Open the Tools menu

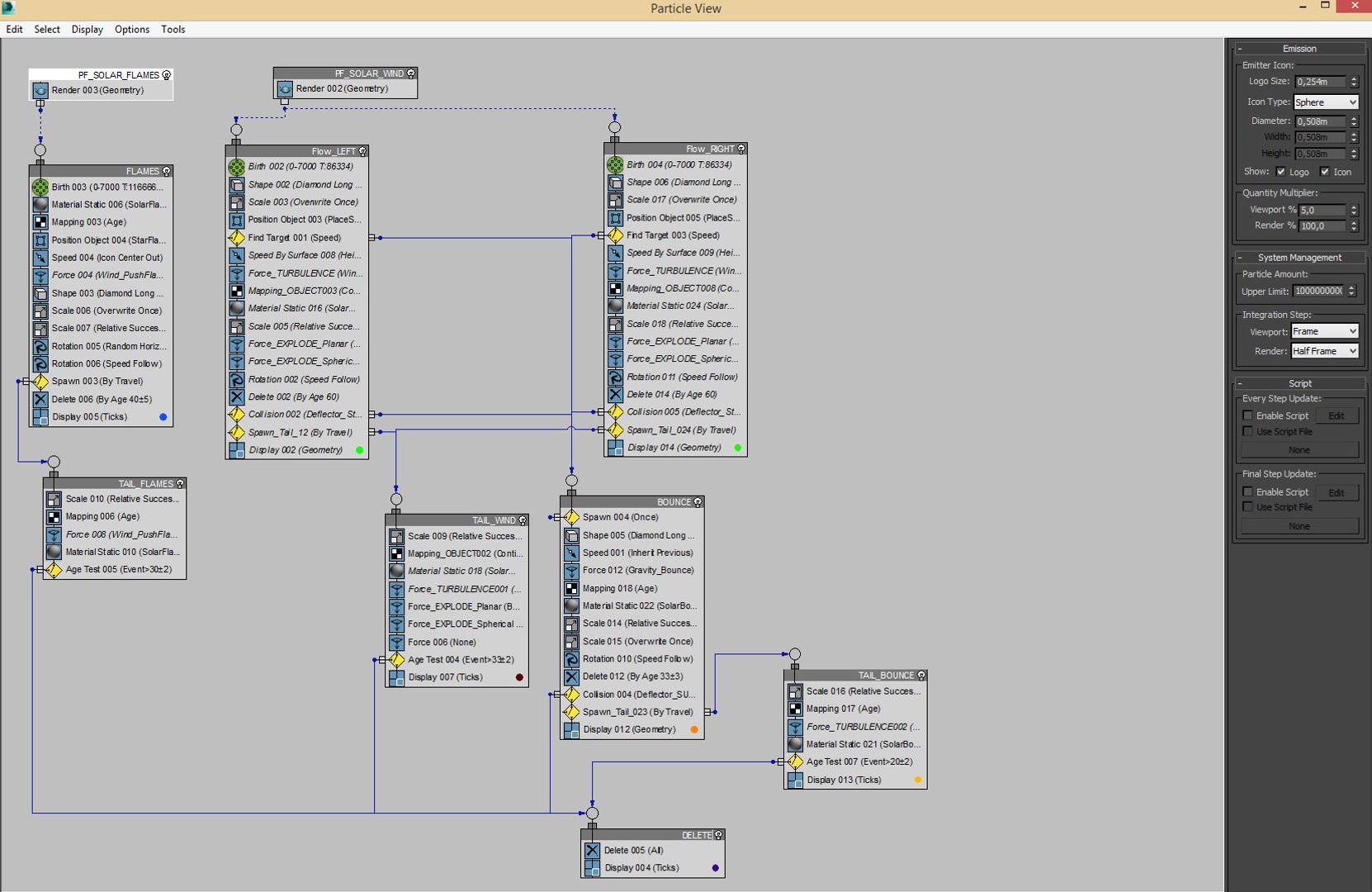(x=173, y=29)
